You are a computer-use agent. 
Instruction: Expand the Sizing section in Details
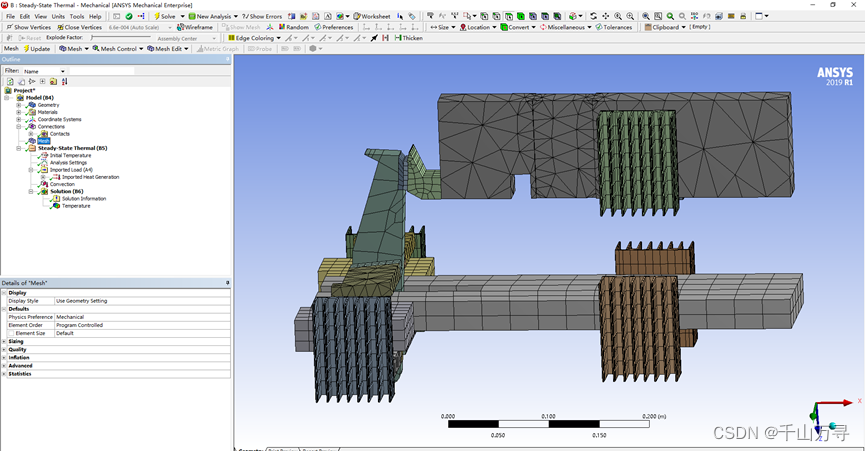[4, 341]
